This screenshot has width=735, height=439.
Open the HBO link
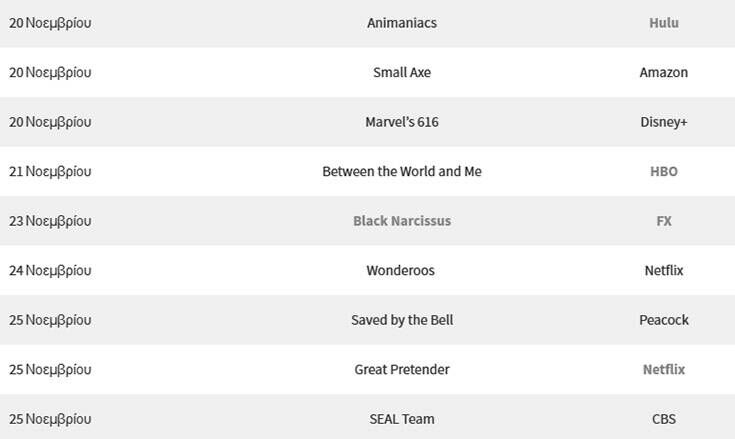click(x=663, y=172)
